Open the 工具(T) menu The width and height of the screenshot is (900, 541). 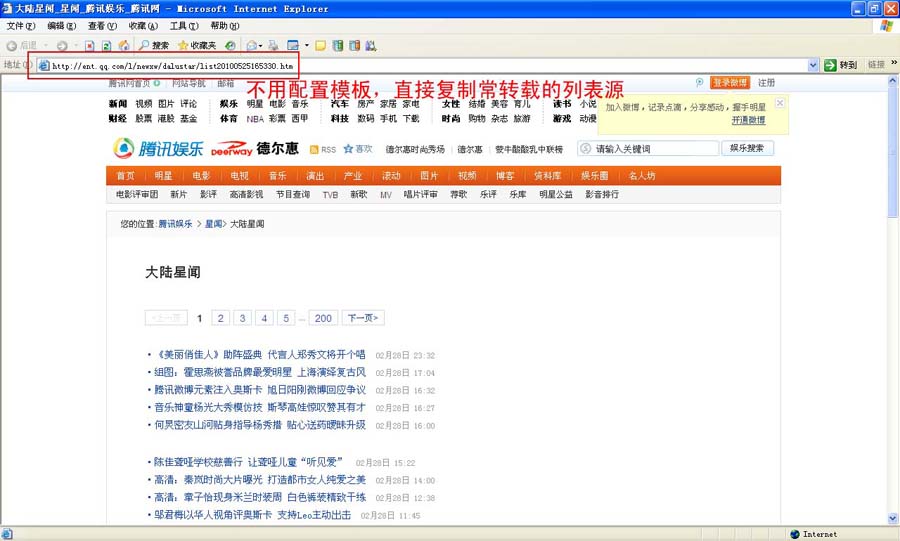[184, 26]
